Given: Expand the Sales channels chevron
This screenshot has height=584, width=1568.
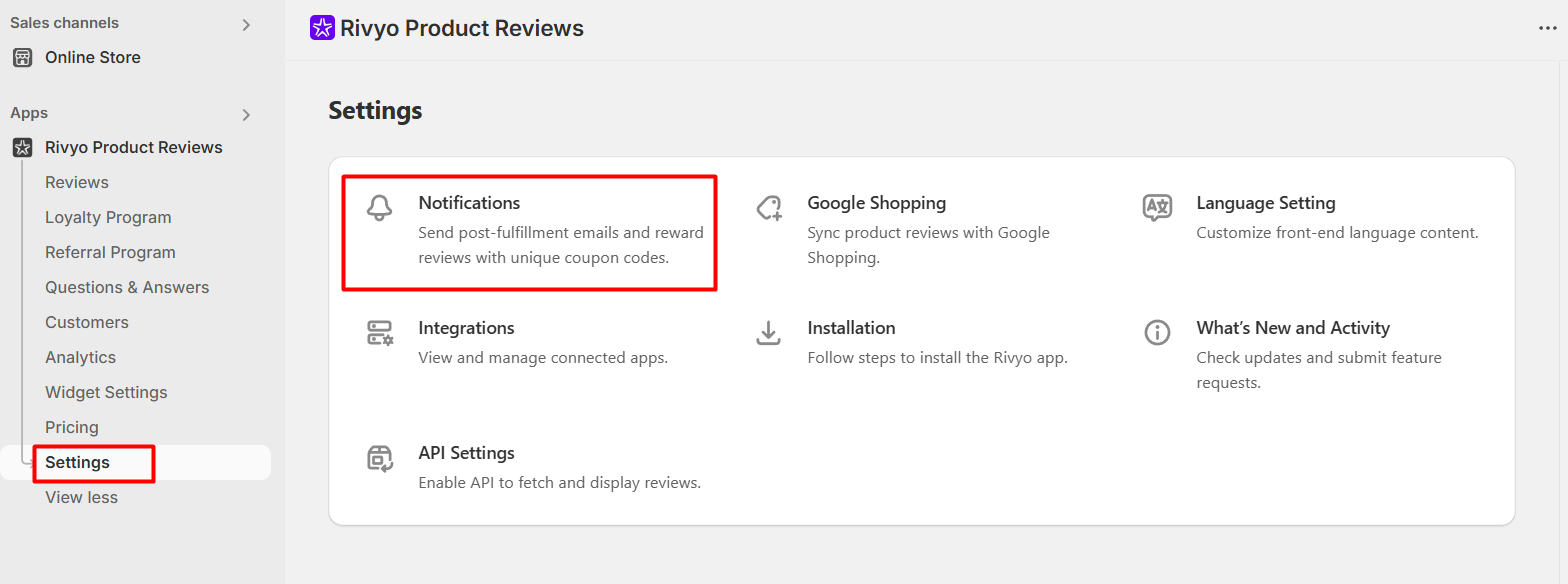Looking at the screenshot, I should pos(246,25).
